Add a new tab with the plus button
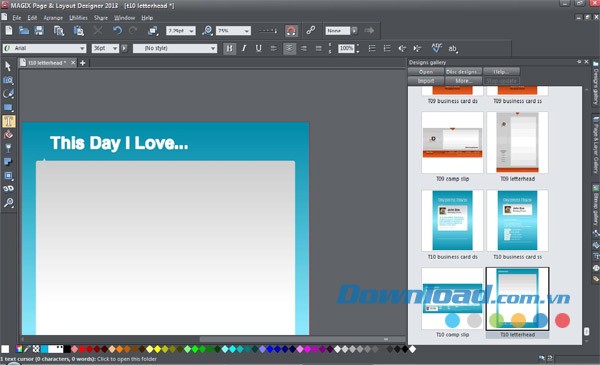This screenshot has height=365, width=600. pos(83,62)
